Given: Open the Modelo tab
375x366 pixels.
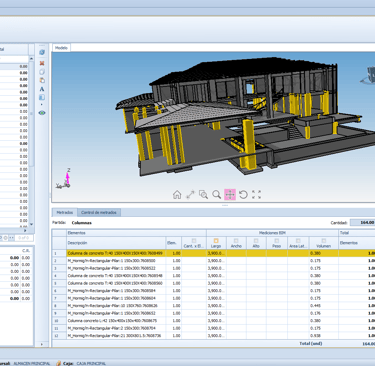Looking at the screenshot, I should (x=61, y=48).
